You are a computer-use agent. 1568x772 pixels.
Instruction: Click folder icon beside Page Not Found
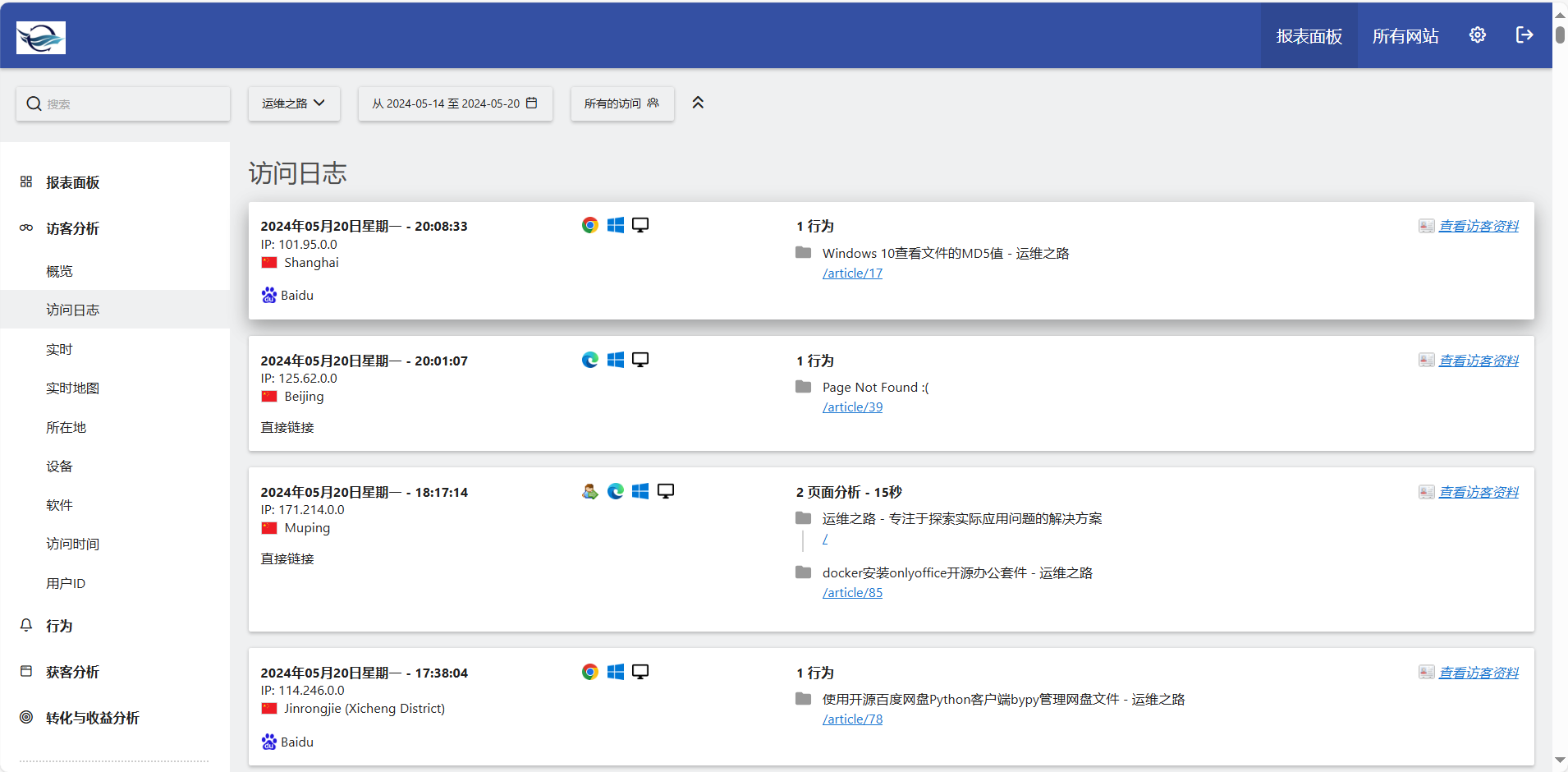[804, 387]
